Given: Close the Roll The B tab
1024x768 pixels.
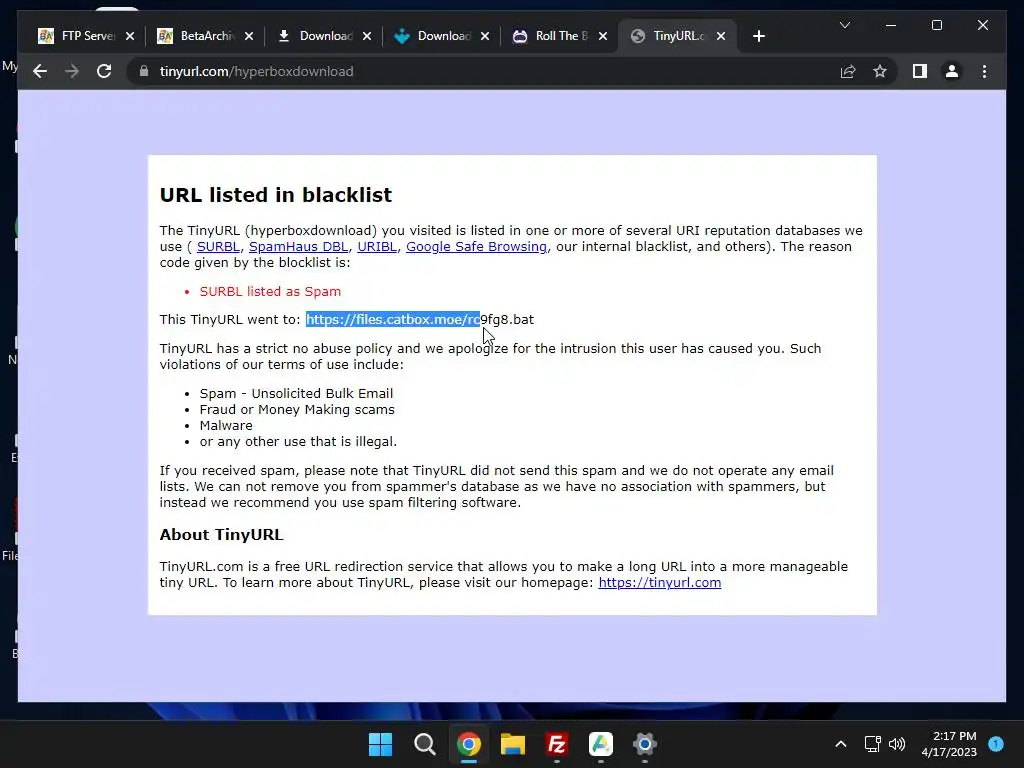Looking at the screenshot, I should [603, 36].
